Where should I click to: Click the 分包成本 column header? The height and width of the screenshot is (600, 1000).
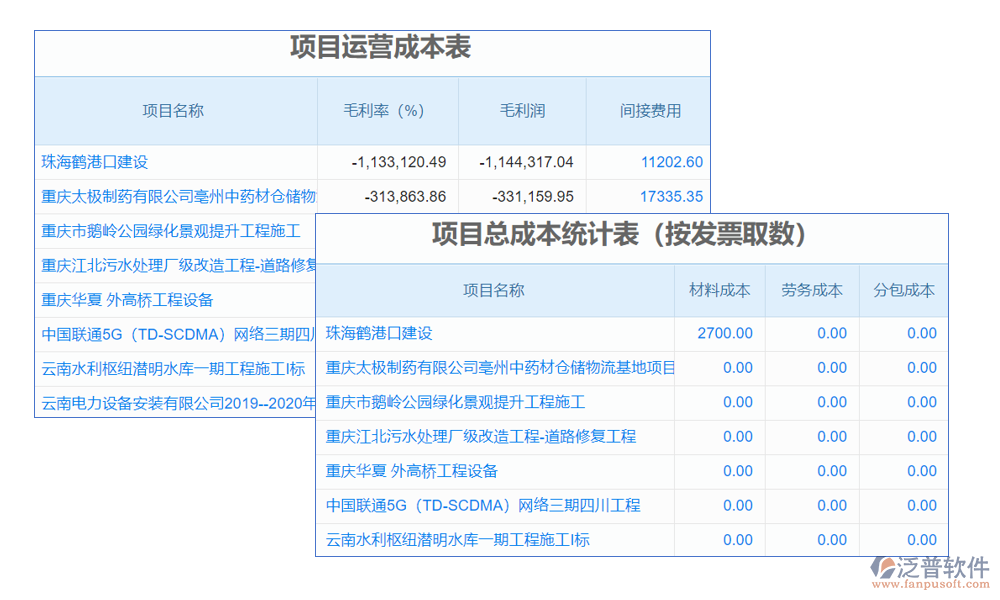coord(904,290)
